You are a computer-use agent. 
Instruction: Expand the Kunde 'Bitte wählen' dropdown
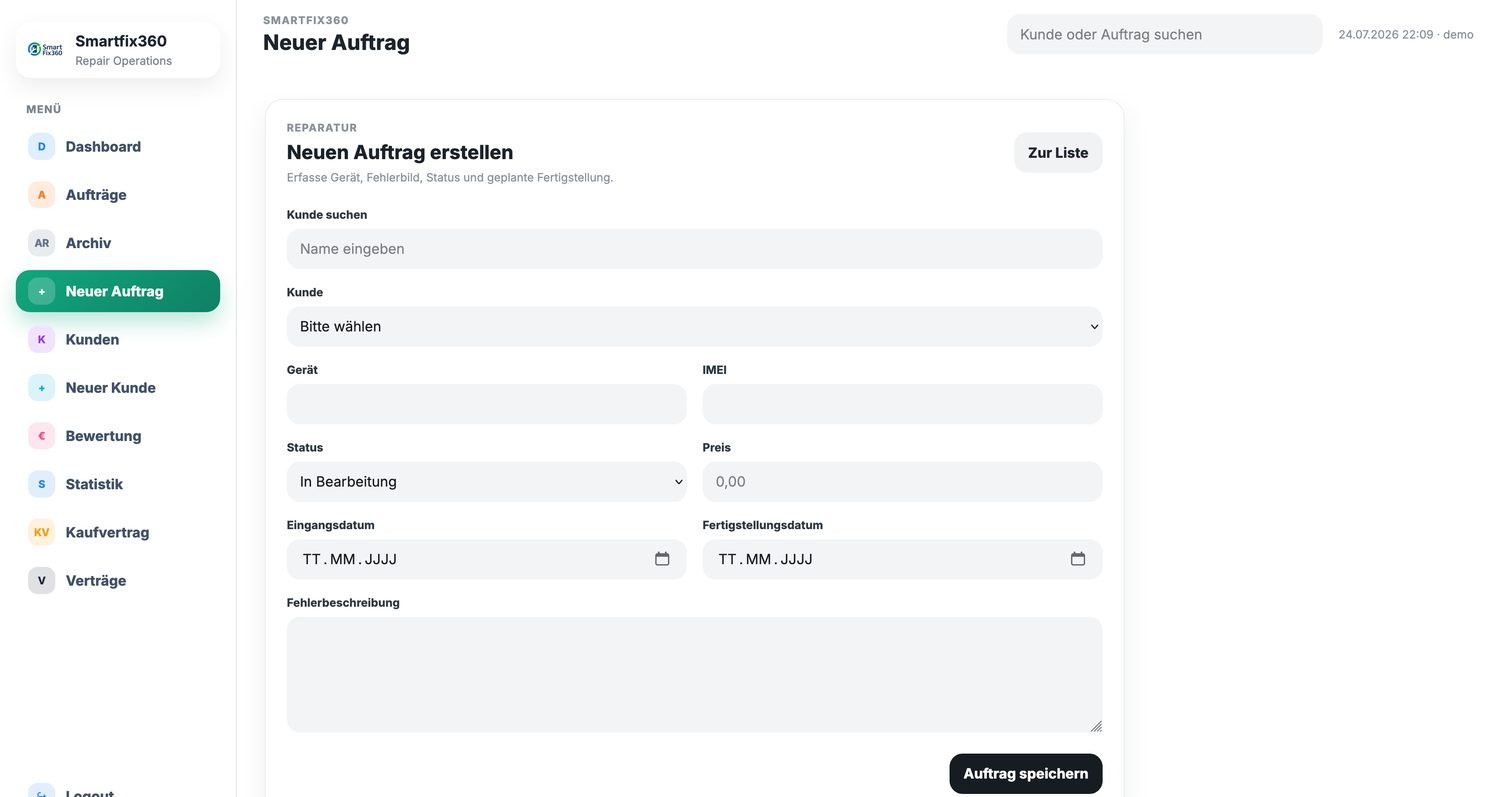pos(694,327)
